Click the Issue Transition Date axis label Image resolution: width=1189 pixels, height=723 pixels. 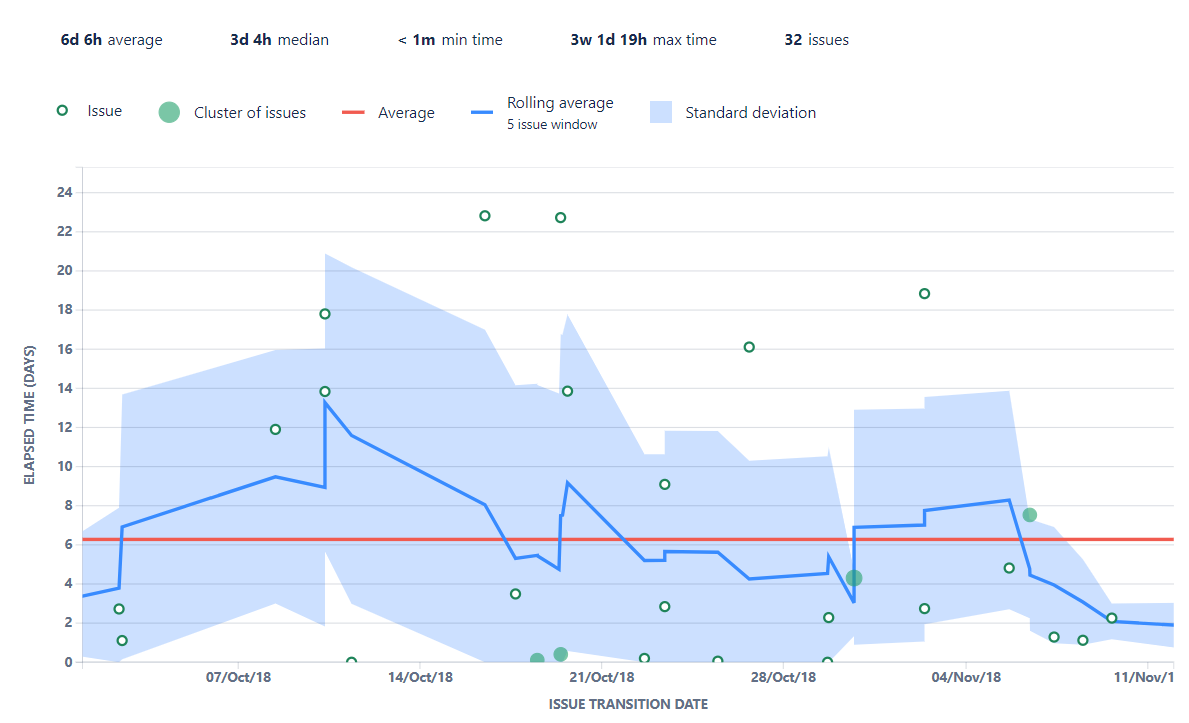pyautogui.click(x=628, y=704)
